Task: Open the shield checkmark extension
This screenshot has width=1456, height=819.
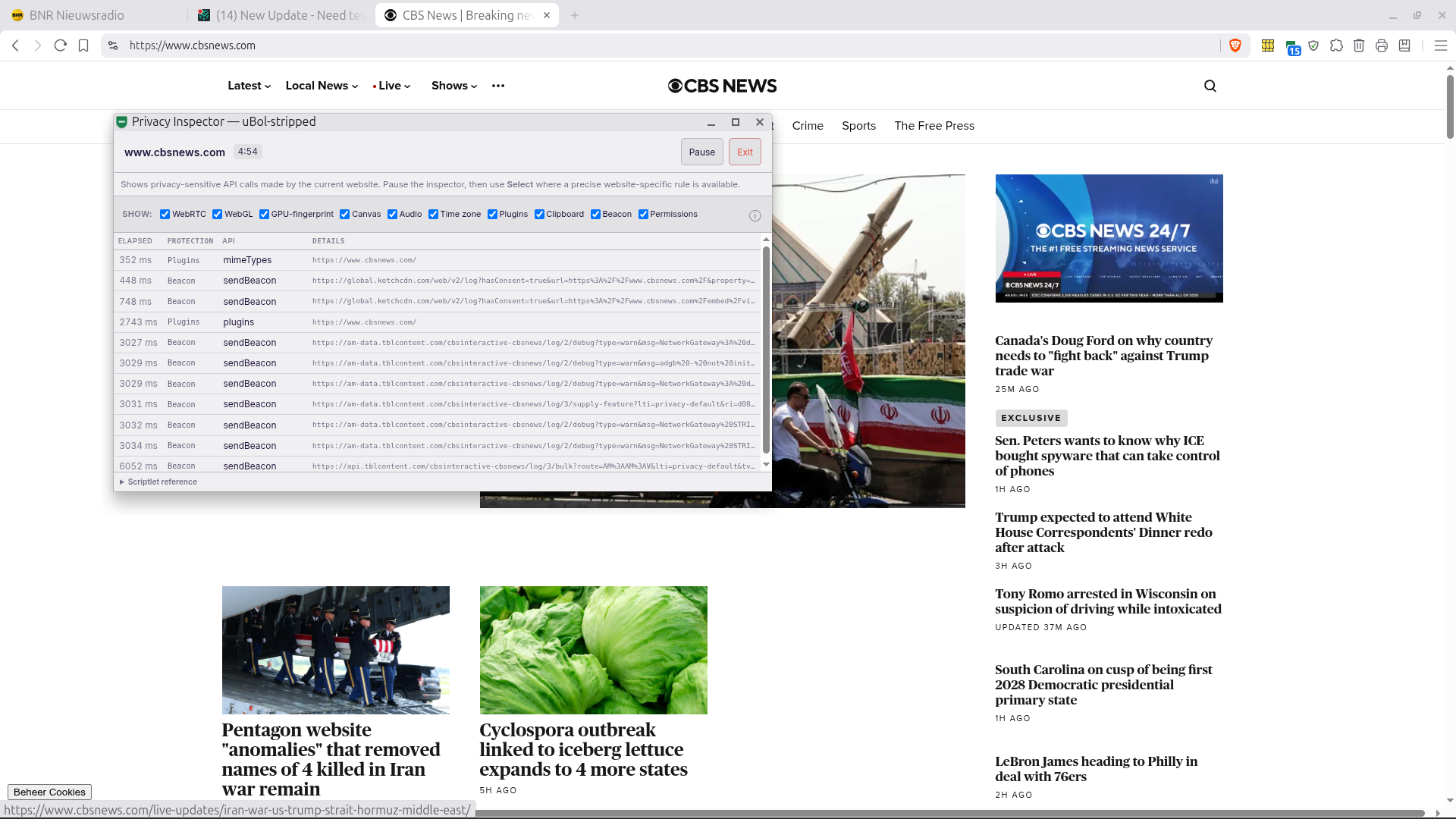Action: [x=1314, y=45]
